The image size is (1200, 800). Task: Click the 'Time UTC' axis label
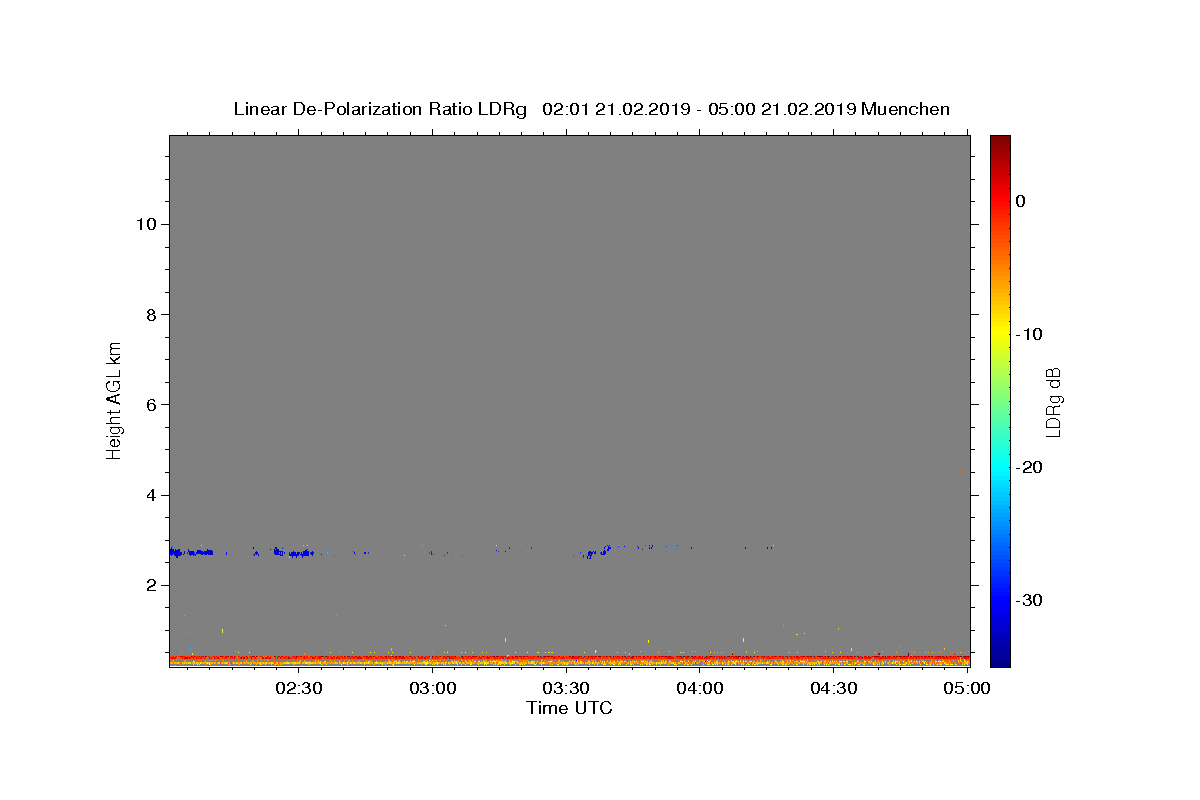pyautogui.click(x=569, y=708)
